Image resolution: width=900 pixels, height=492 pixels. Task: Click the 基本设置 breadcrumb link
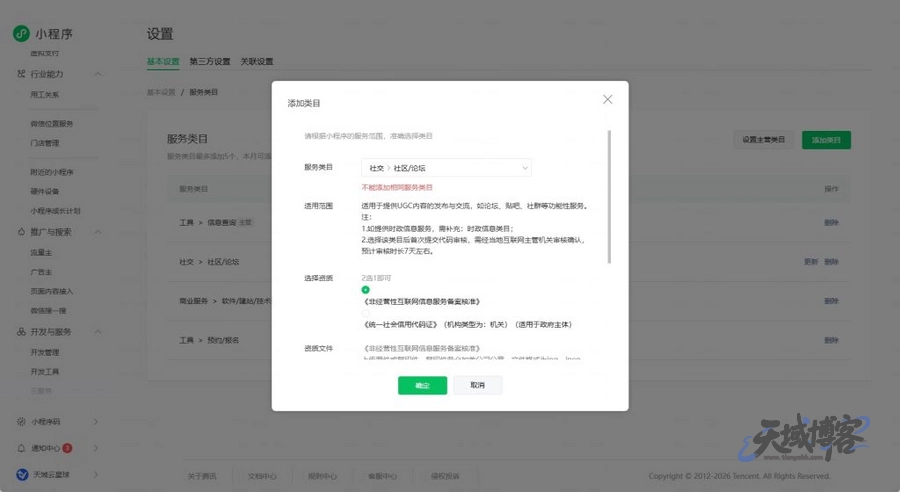click(161, 92)
